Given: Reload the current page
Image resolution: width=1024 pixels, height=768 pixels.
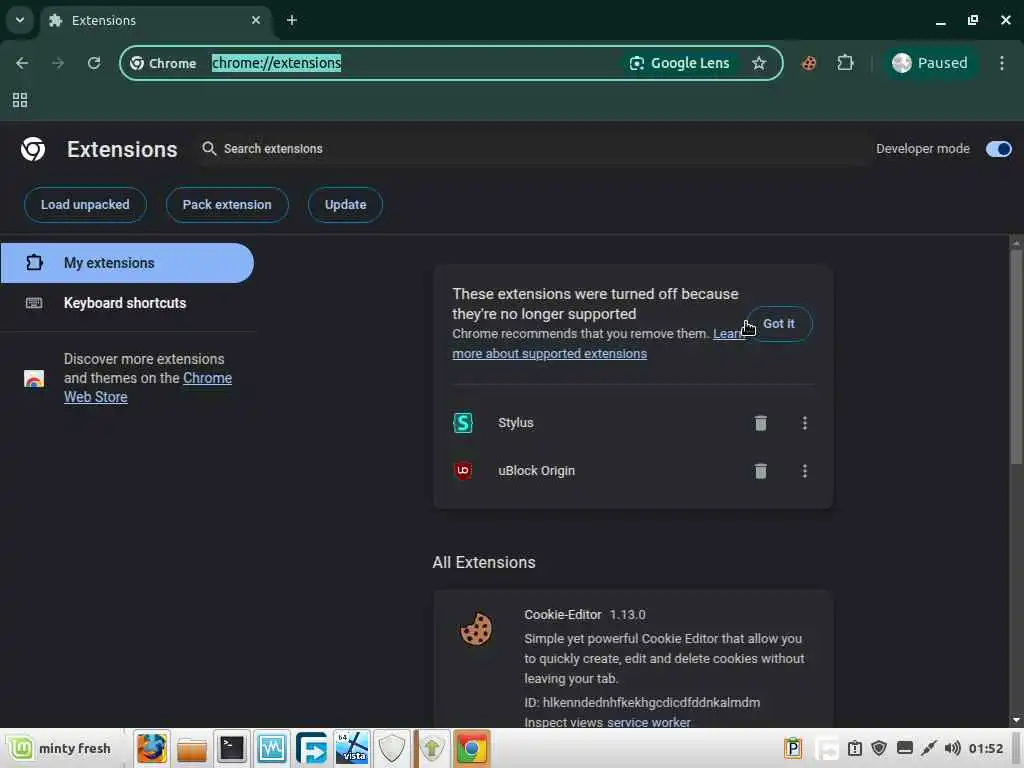Looking at the screenshot, I should click(94, 63).
